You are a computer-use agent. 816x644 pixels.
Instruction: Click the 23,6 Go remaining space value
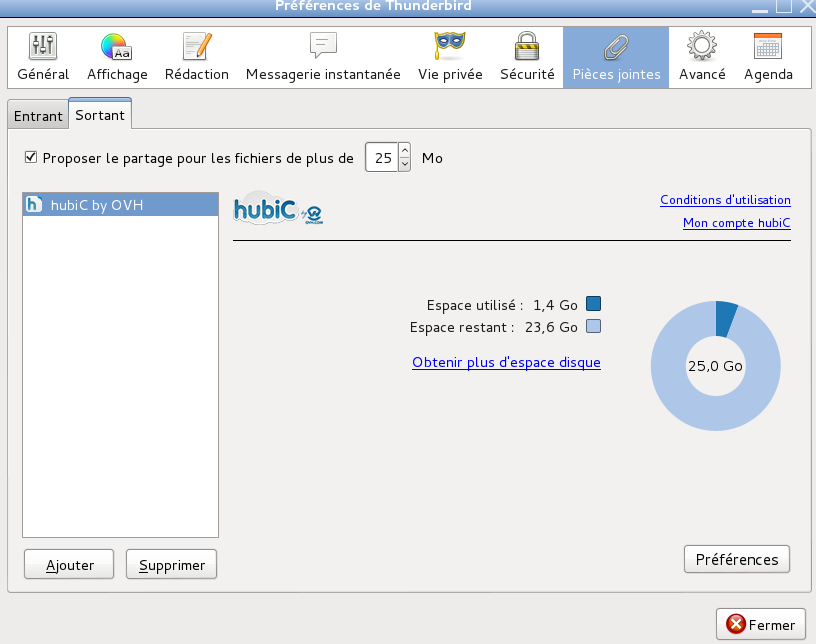point(551,327)
